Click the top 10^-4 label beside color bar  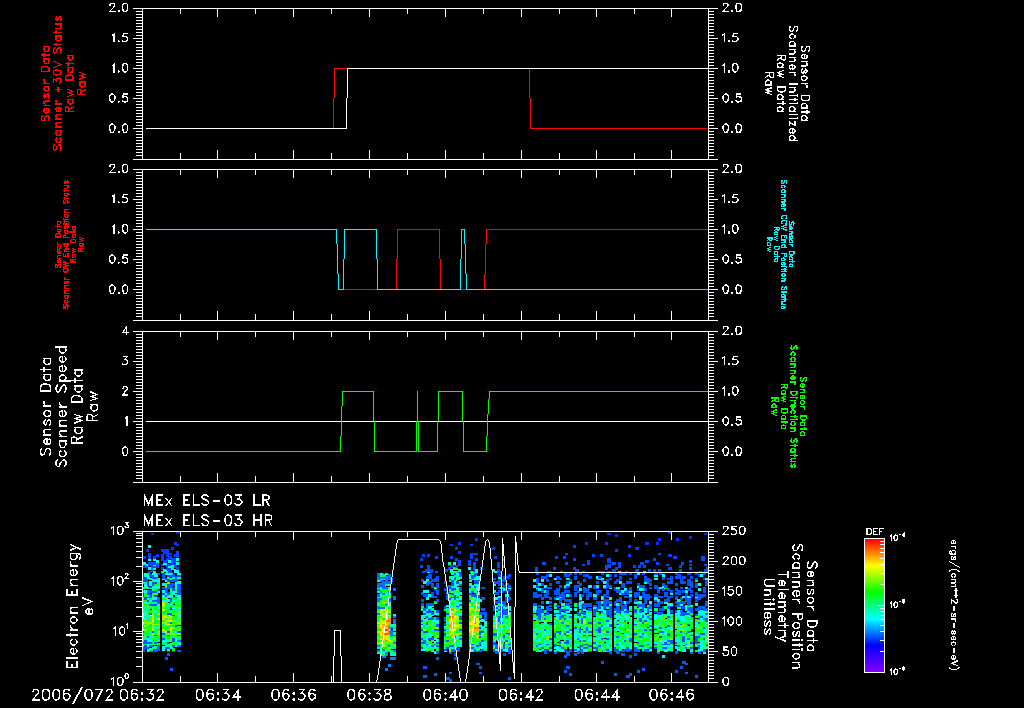898,538
